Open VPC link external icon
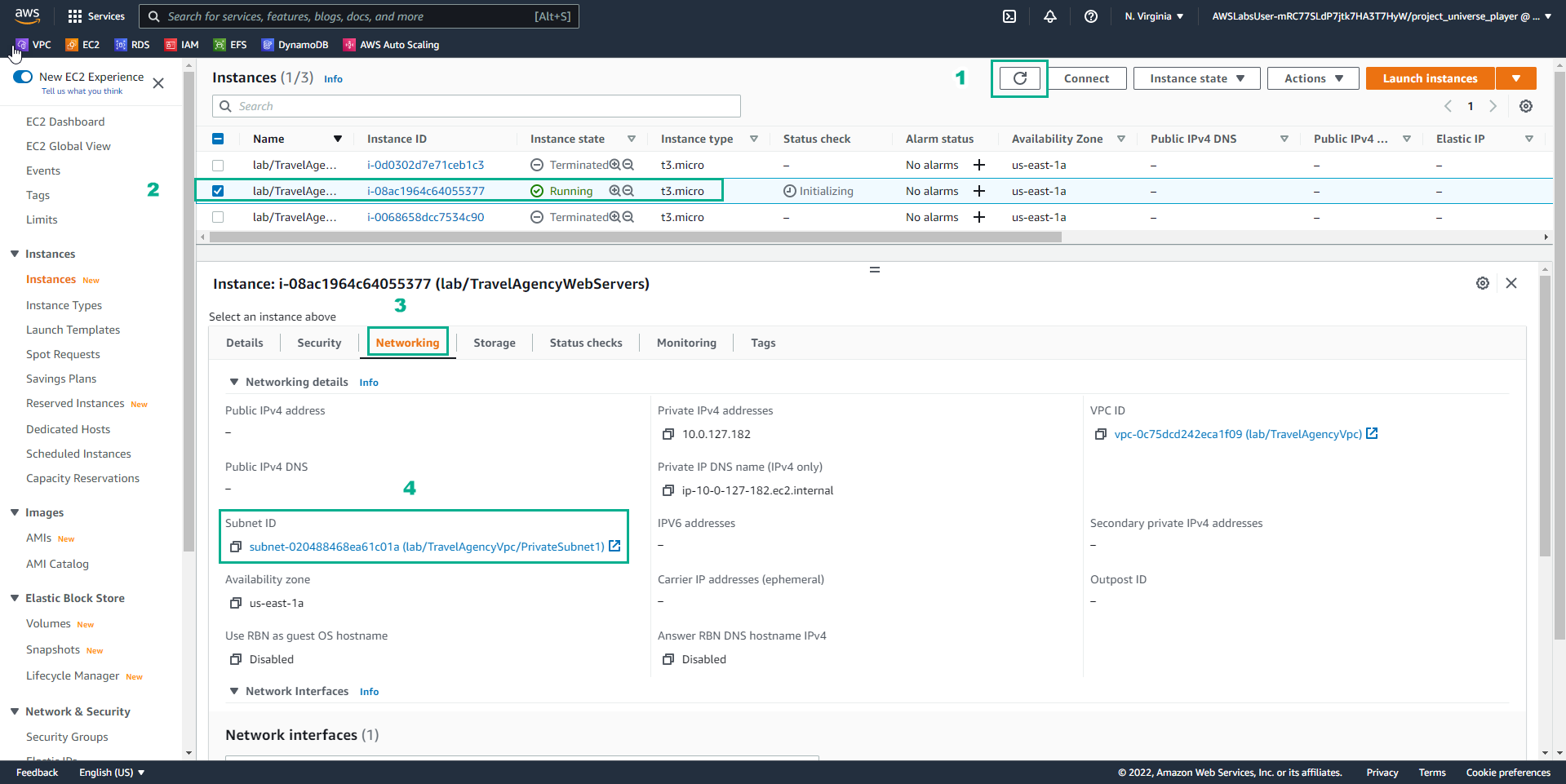Screen dimensions: 1566x784 pos(1372,433)
